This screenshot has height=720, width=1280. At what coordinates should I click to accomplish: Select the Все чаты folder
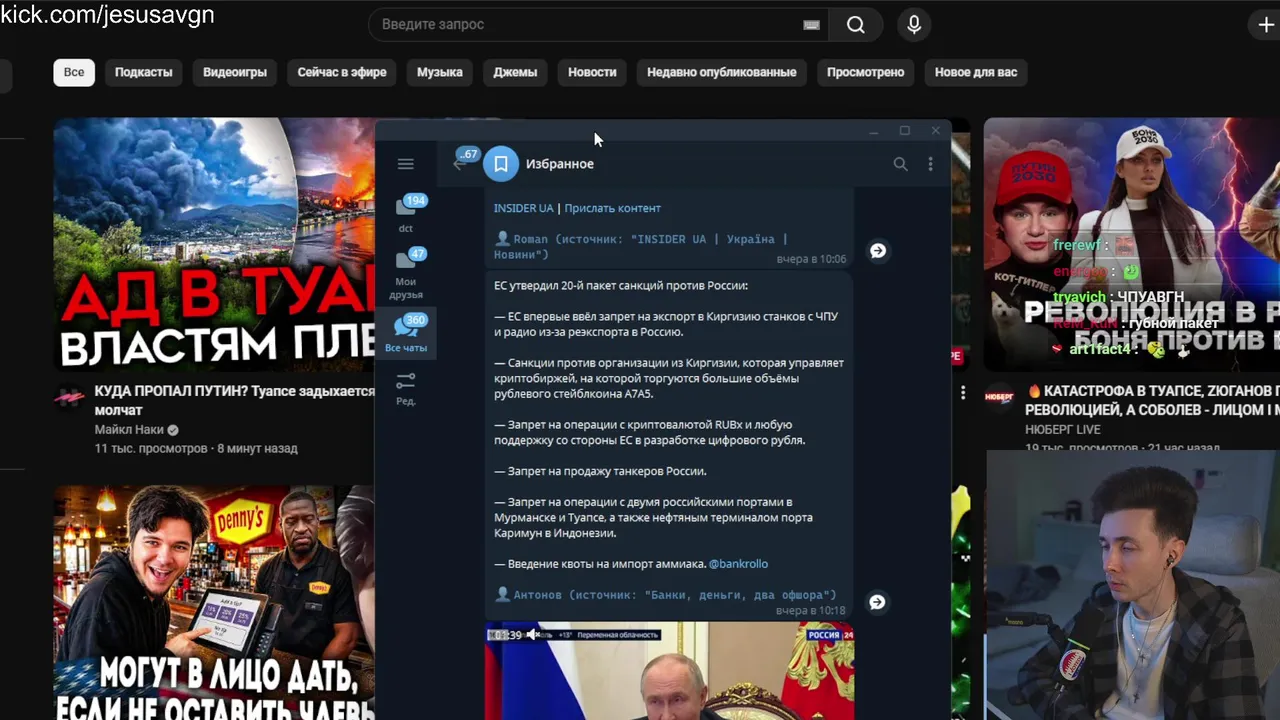(x=406, y=333)
